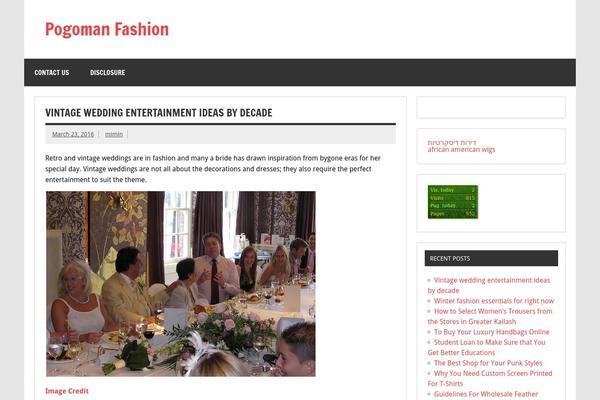Open the Disclosure menu item

tap(108, 72)
